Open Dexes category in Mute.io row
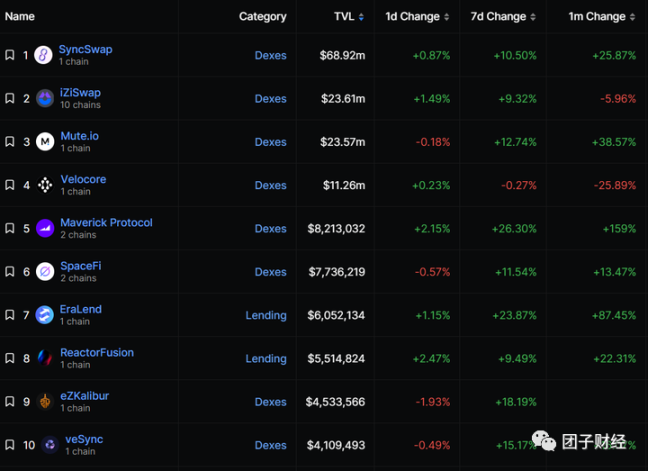 [271, 142]
